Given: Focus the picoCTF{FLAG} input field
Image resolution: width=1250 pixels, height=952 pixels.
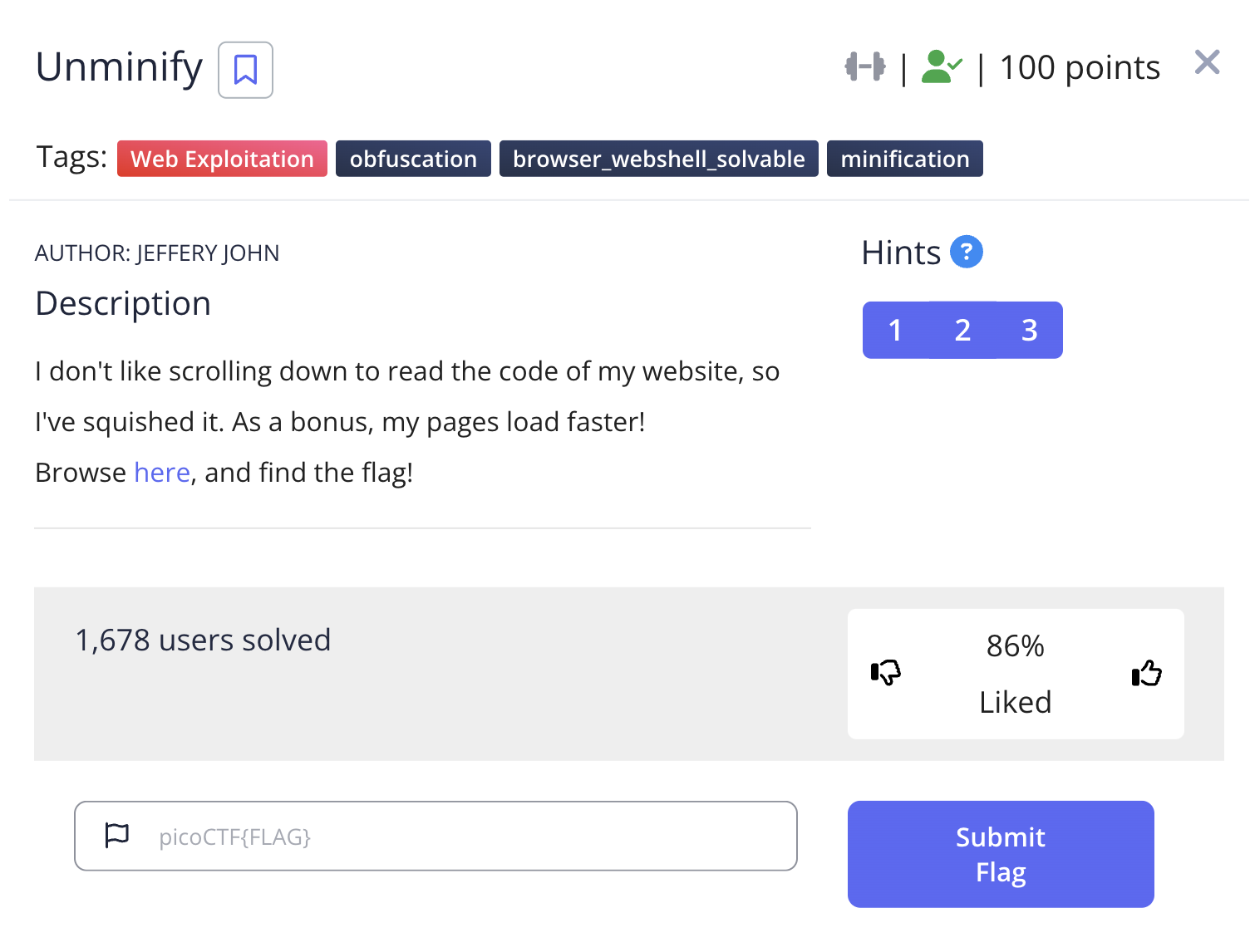Looking at the screenshot, I should [465, 837].
